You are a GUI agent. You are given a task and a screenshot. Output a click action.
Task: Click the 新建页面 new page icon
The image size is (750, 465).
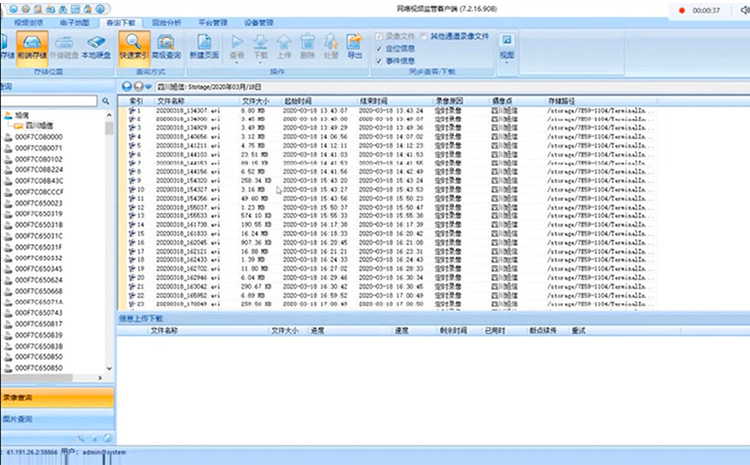[x=204, y=48]
